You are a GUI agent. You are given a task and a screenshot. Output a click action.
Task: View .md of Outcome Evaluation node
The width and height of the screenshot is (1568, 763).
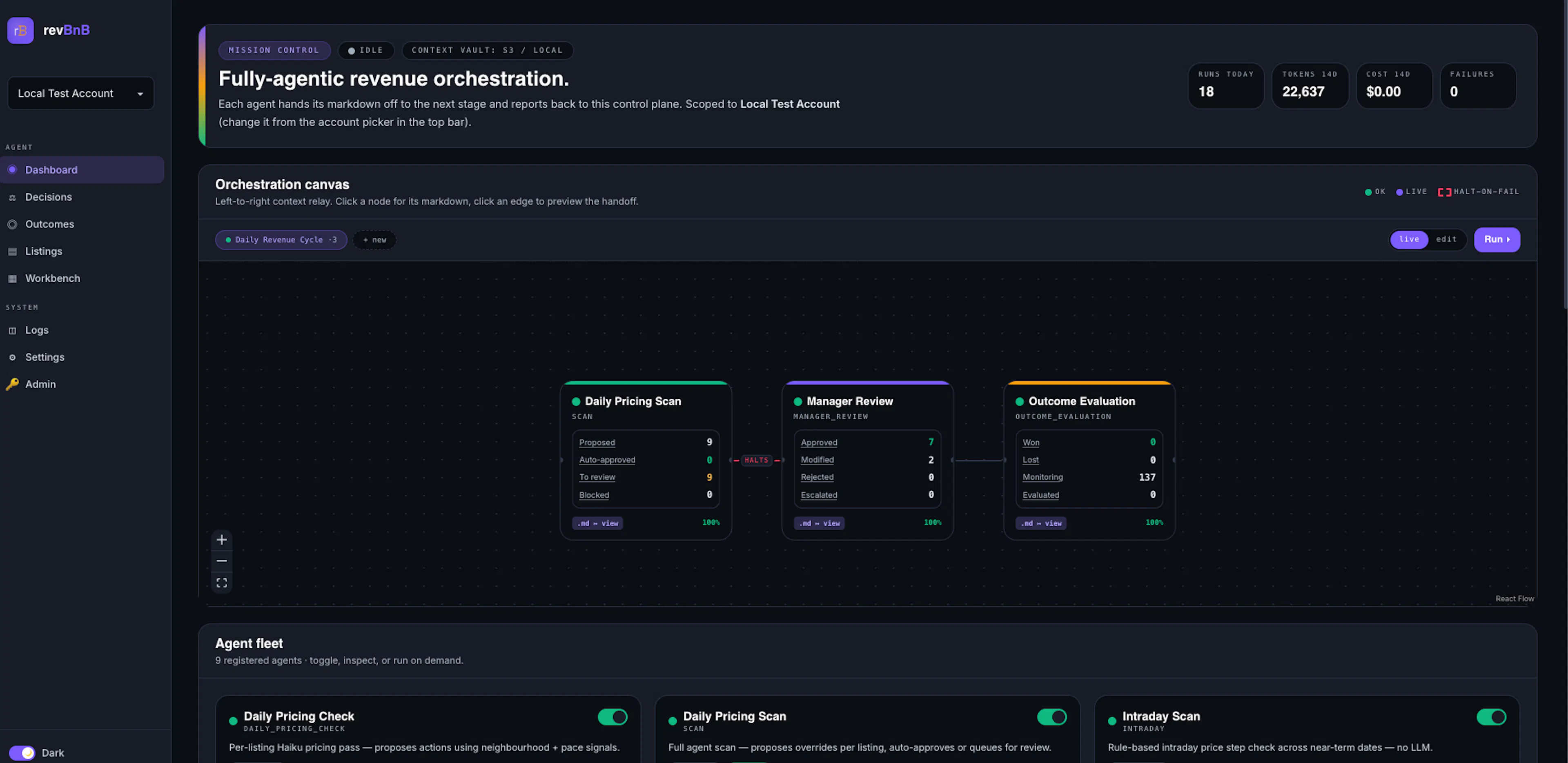pos(1041,523)
